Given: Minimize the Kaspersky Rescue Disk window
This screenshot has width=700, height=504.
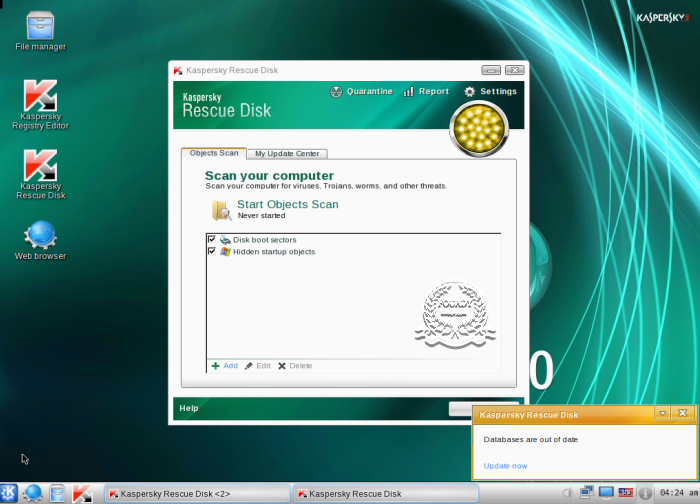Looking at the screenshot, I should (x=491, y=70).
